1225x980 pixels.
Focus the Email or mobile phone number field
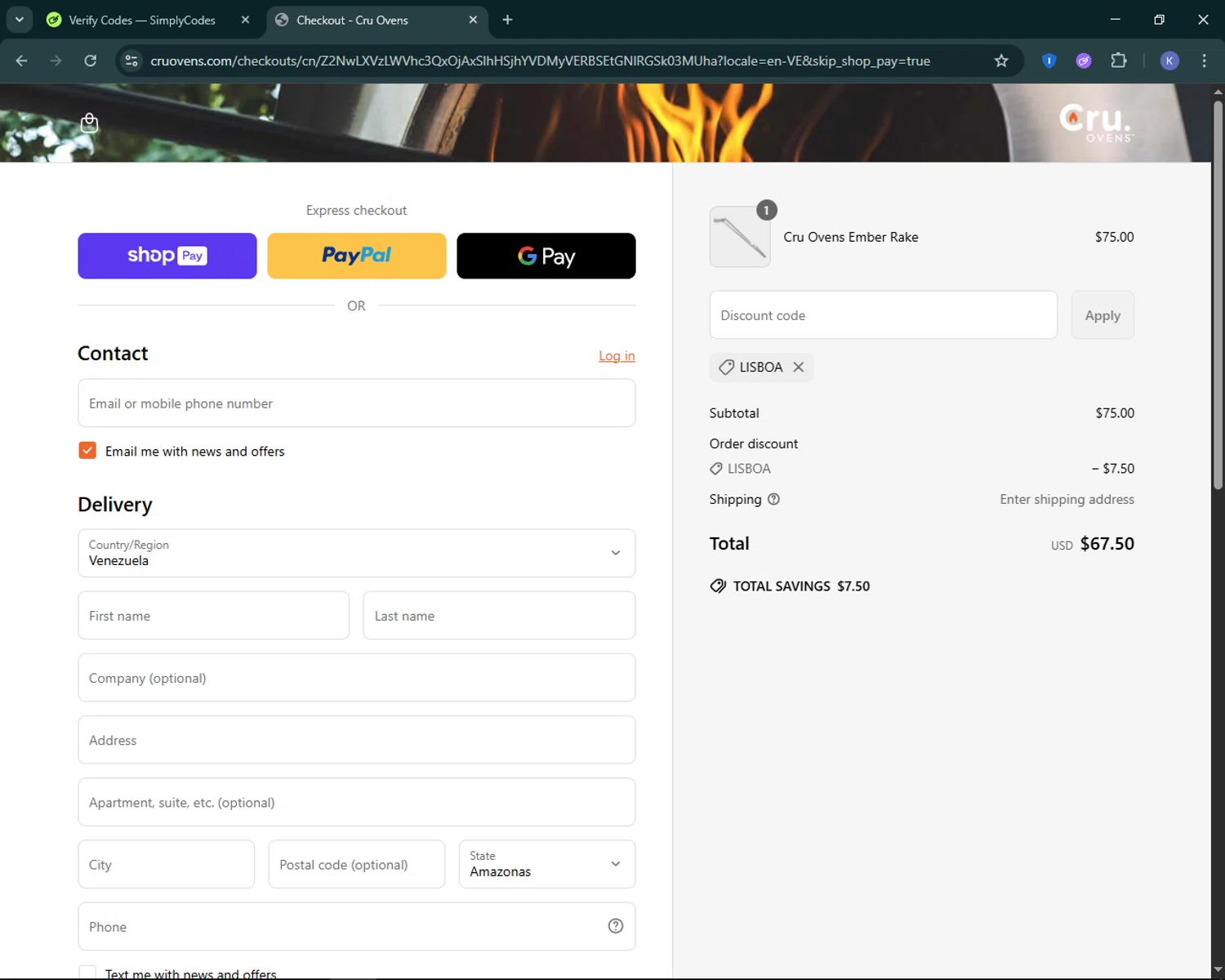pos(357,403)
